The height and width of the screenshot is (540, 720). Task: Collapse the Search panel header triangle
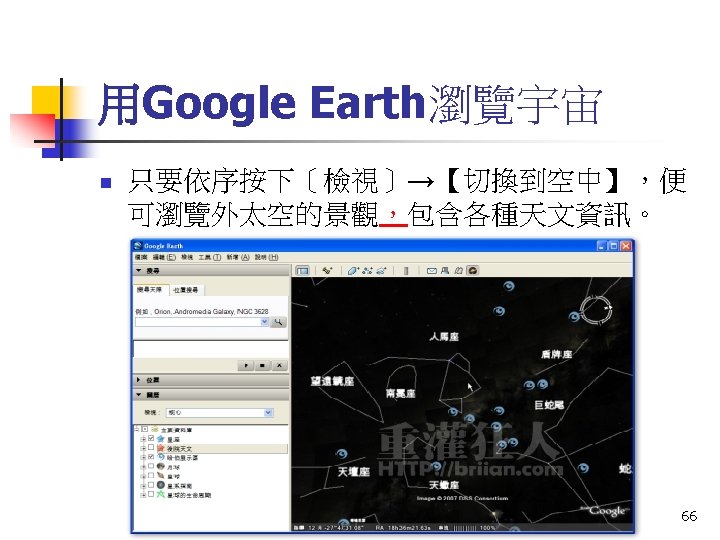tap(139, 270)
